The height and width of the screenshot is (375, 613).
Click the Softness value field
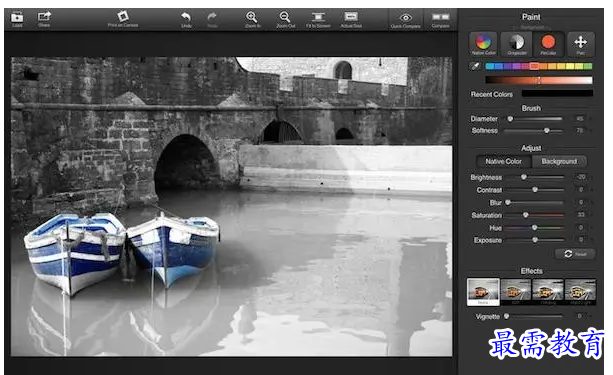click(580, 130)
